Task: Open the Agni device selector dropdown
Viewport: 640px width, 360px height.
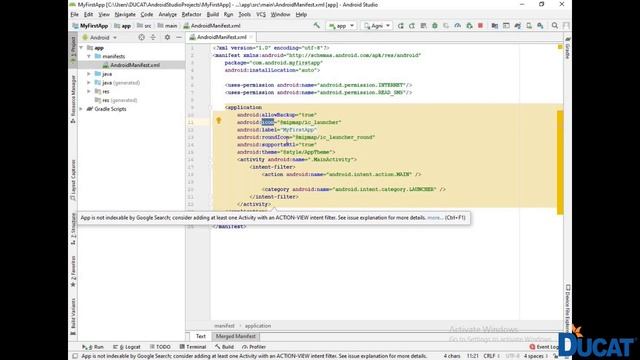Action: 377,26
